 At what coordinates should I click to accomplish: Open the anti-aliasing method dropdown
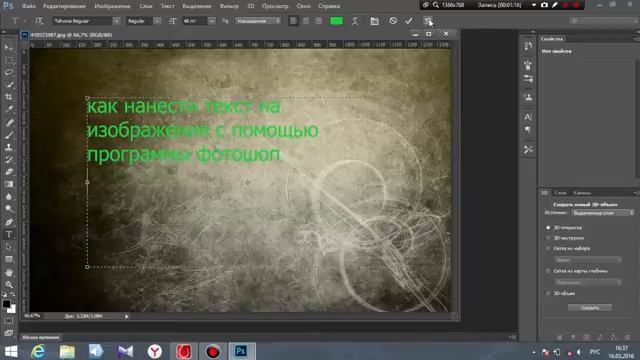coord(258,21)
